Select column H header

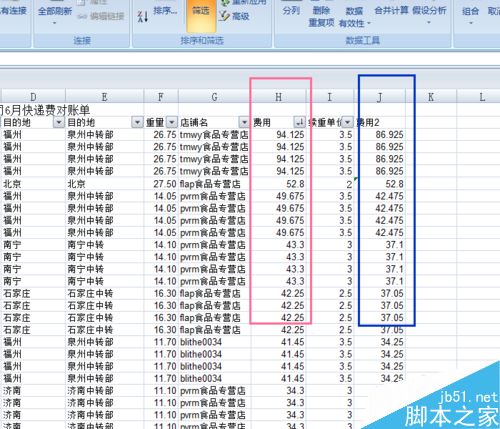click(x=279, y=97)
